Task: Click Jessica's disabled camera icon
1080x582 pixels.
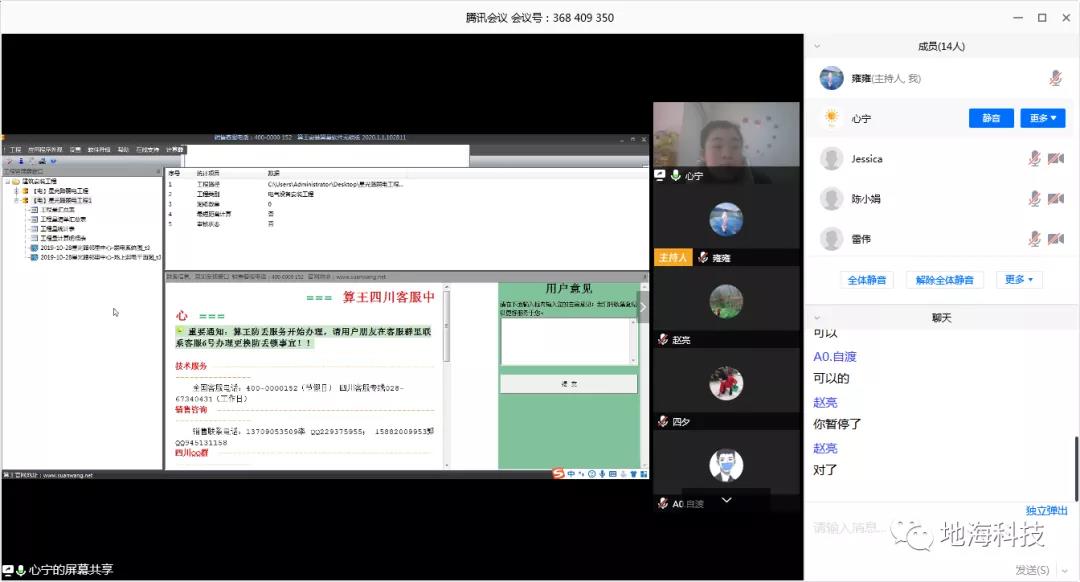Action: pyautogui.click(x=1055, y=159)
